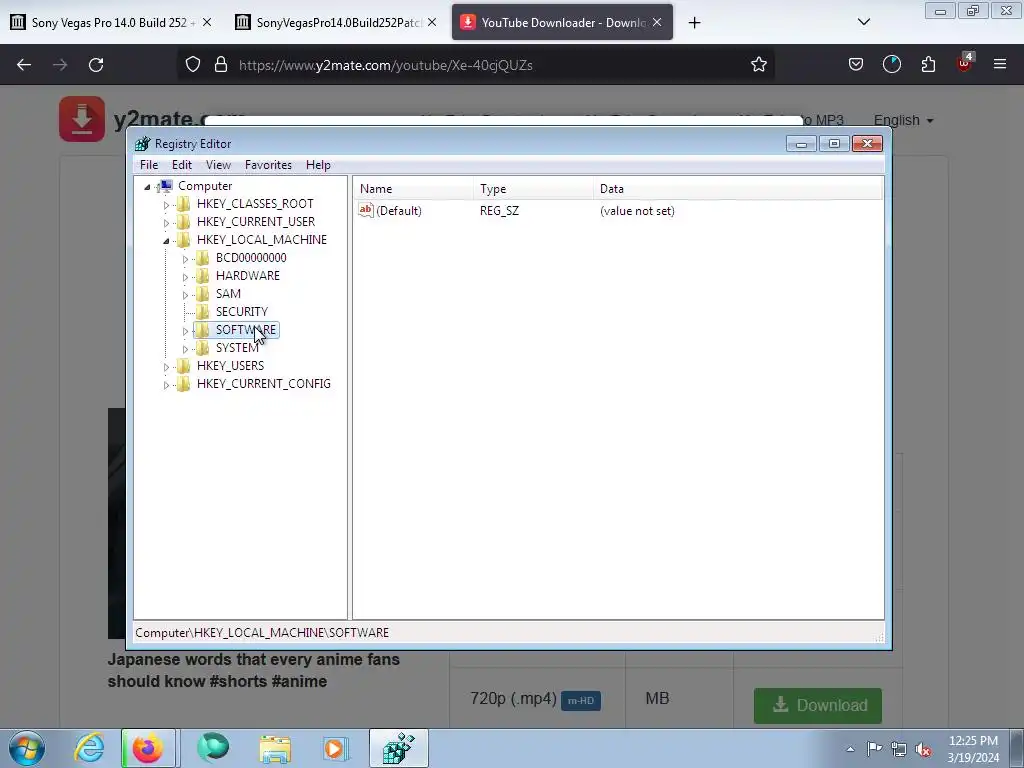Expand the BCD00000000 key arrow
The height and width of the screenshot is (768, 1024).
click(185, 259)
